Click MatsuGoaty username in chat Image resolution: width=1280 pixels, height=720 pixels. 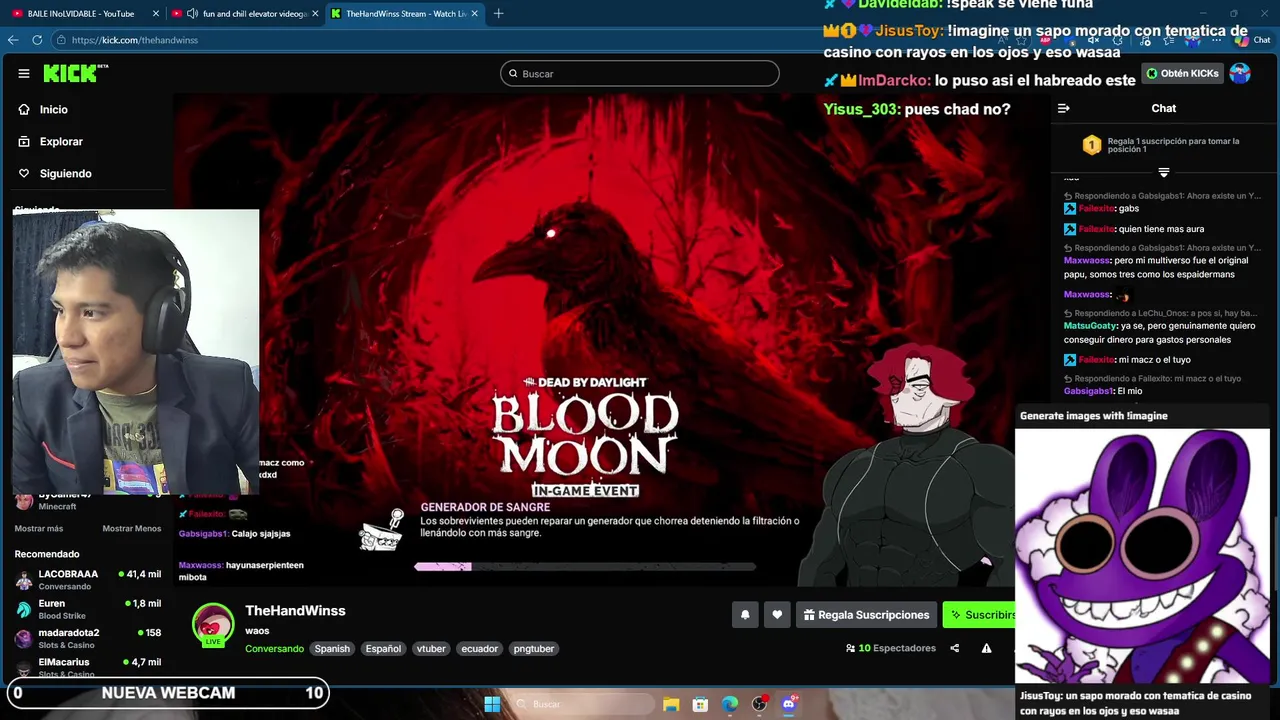[x=1090, y=326]
